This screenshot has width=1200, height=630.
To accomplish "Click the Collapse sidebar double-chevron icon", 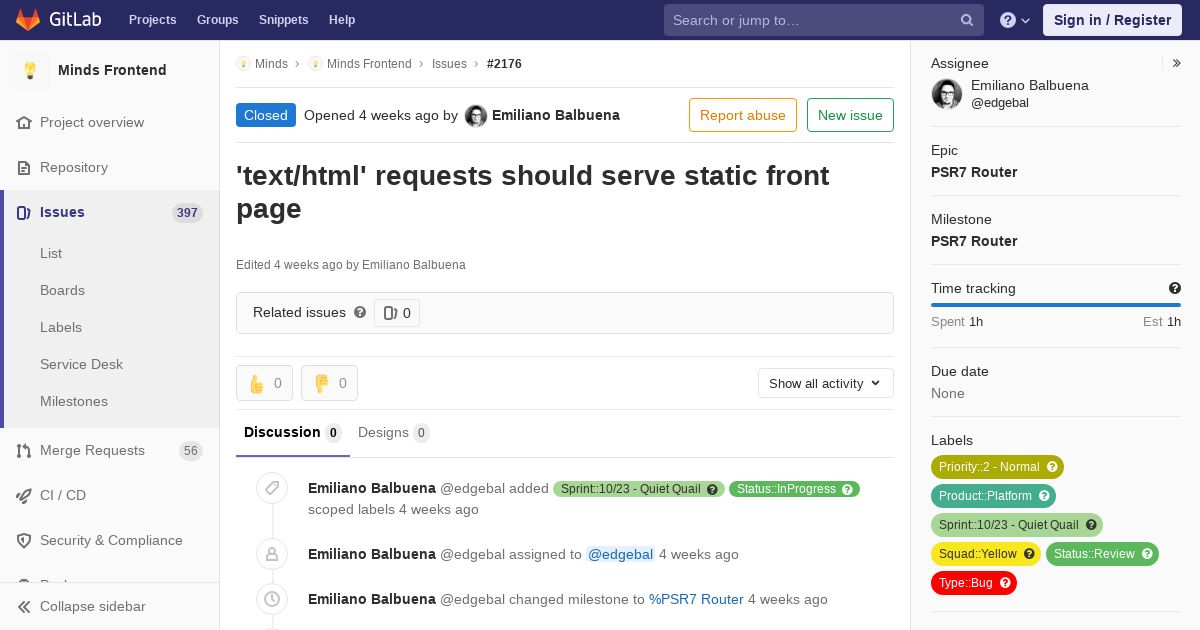I will tap(24, 607).
